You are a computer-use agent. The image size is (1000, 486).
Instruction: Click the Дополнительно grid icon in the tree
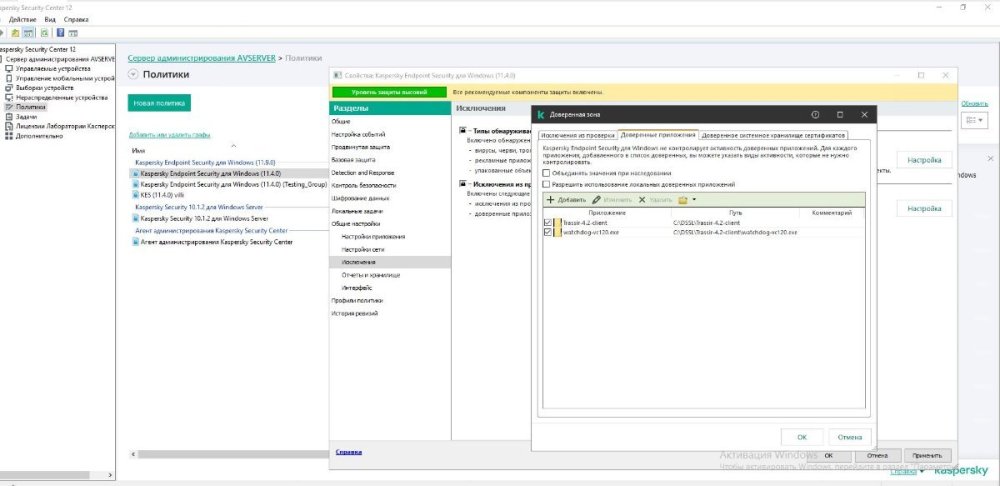tap(9, 136)
